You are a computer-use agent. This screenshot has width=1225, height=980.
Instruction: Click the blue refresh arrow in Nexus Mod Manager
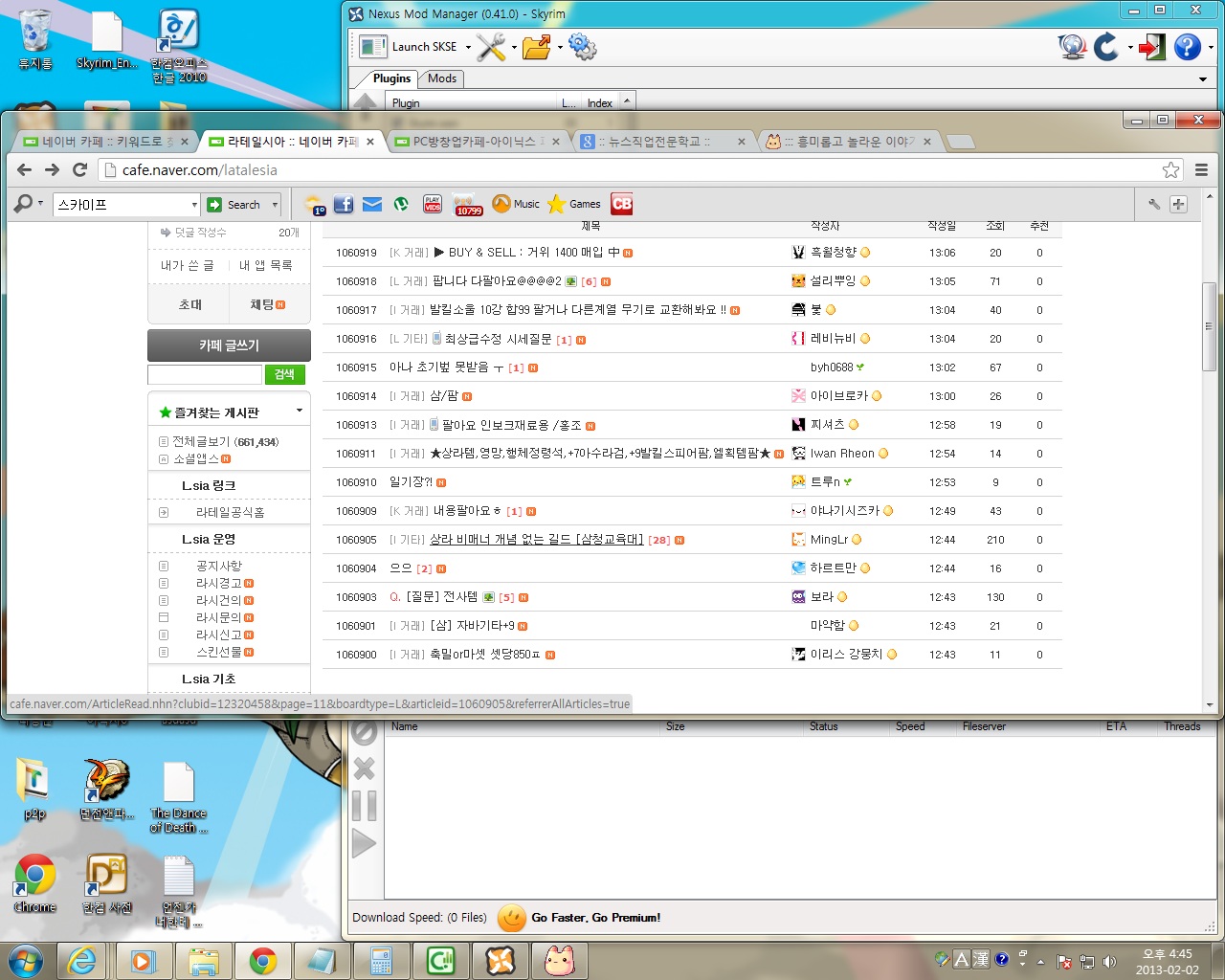(1106, 47)
